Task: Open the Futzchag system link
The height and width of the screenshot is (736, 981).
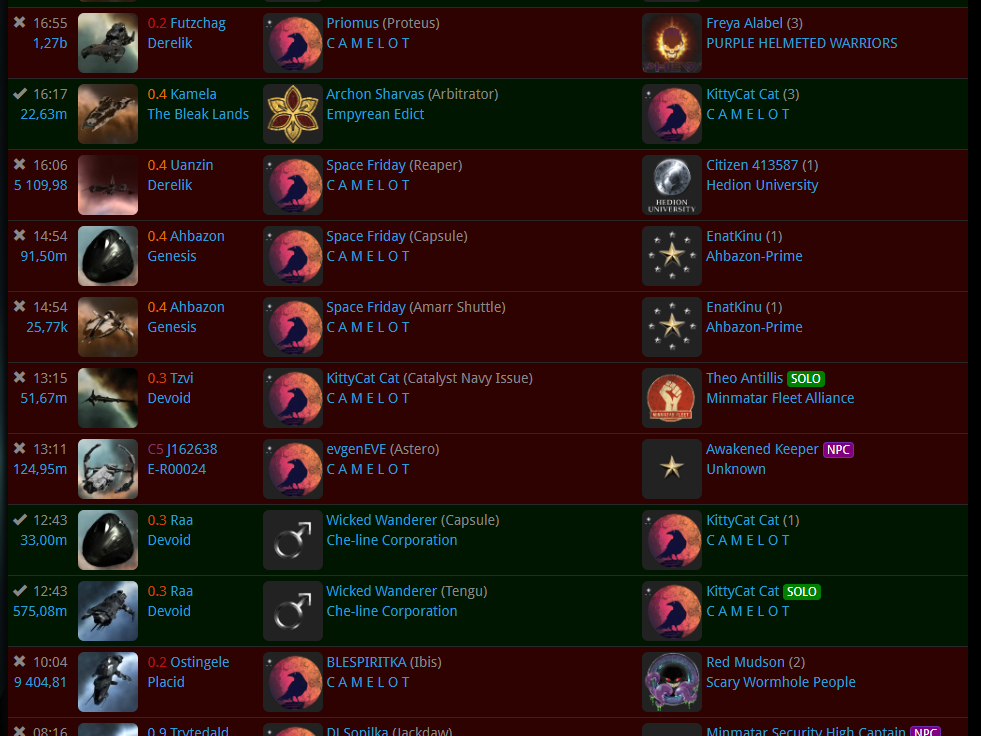Action: pyautogui.click(x=198, y=23)
